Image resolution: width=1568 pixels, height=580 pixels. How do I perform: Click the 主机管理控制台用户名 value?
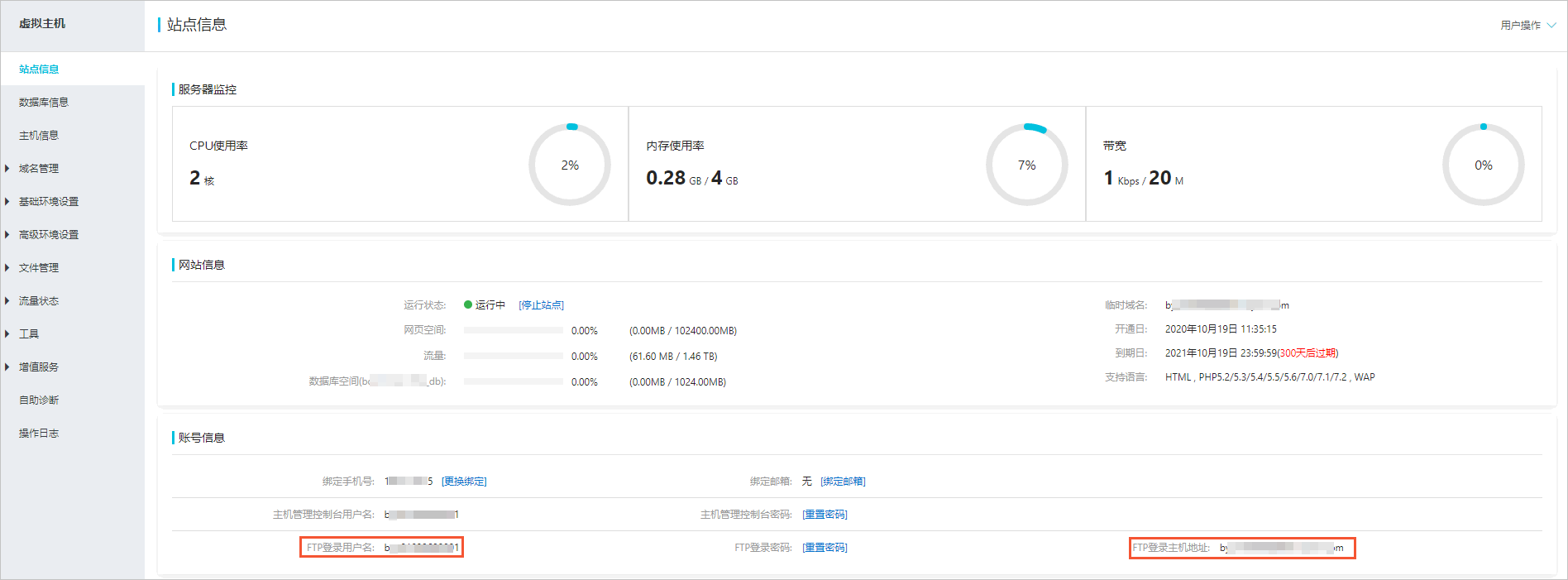422,515
